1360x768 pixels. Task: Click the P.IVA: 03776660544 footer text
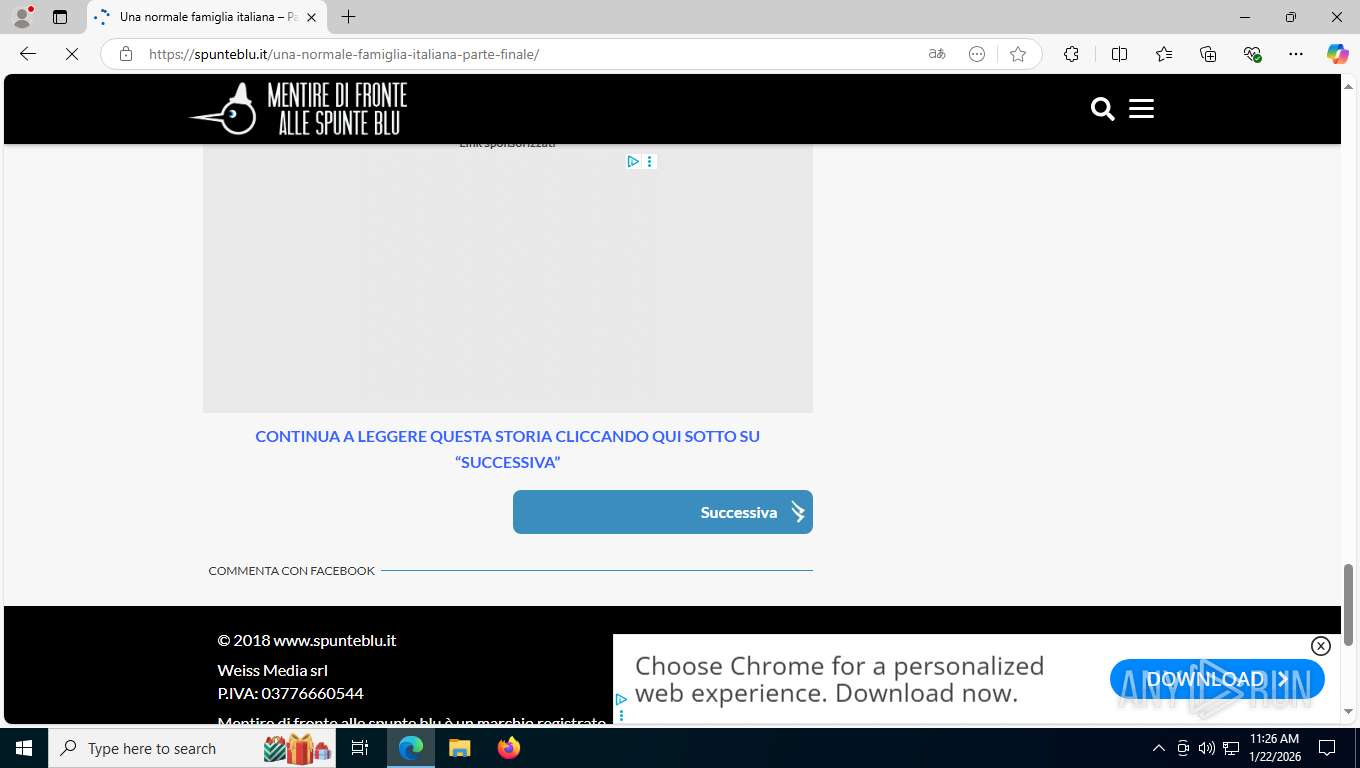click(x=290, y=693)
